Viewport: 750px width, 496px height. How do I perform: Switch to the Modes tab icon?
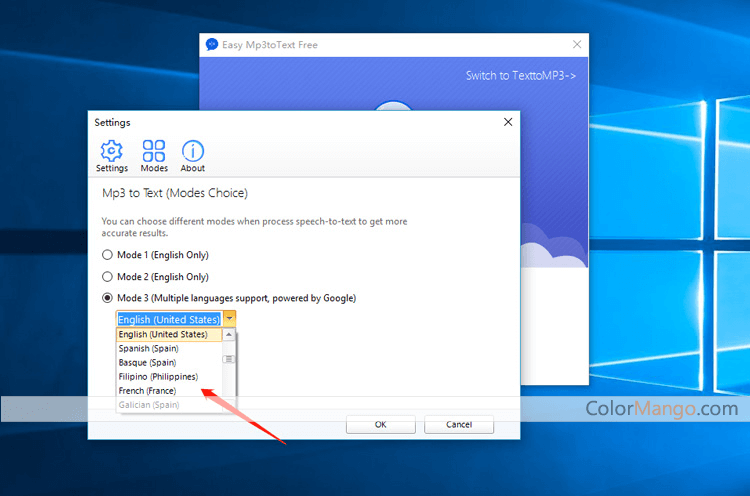[154, 151]
